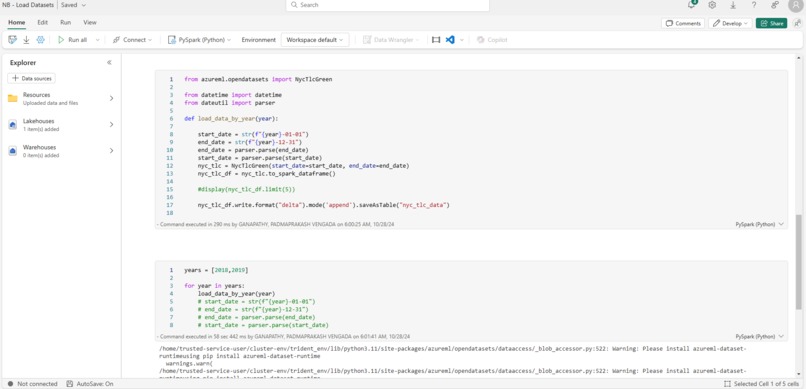The width and height of the screenshot is (806, 389).
Task: Click the Lakehouses icon
Action: click(13, 124)
